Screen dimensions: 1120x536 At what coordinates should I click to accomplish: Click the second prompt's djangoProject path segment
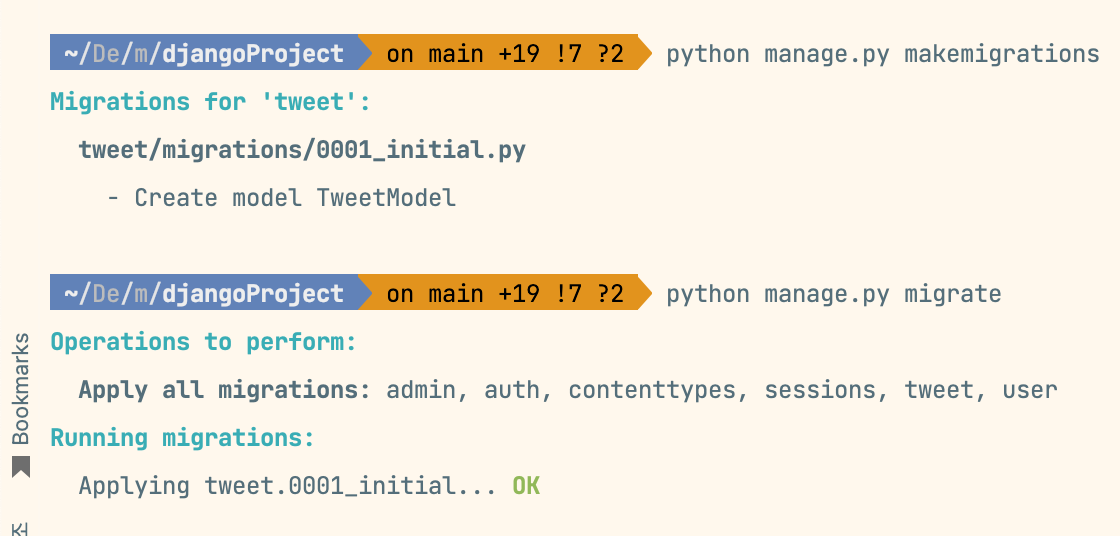click(x=254, y=294)
